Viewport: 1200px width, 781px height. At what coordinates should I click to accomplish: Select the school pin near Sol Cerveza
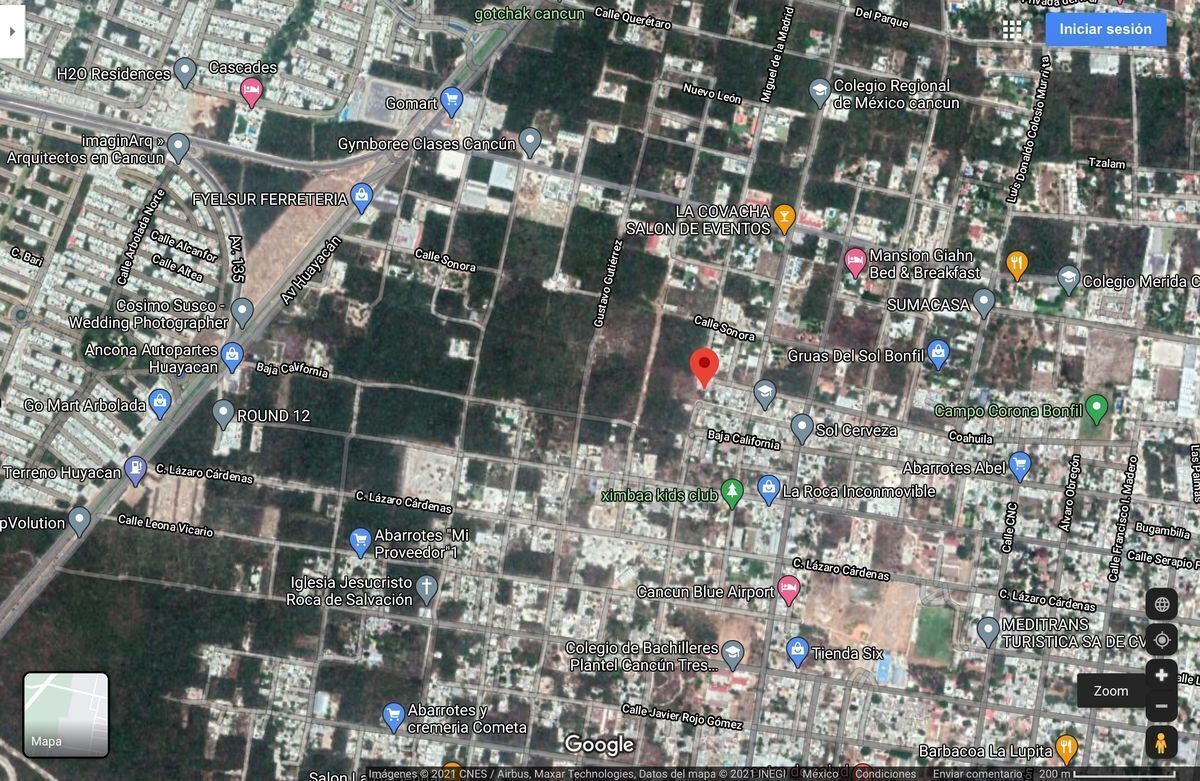(765, 393)
